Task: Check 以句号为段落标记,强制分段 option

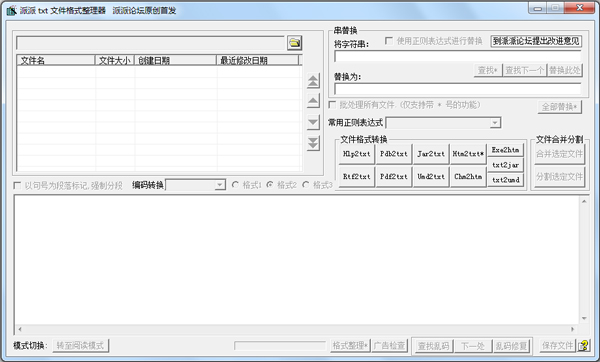Action: pos(17,185)
